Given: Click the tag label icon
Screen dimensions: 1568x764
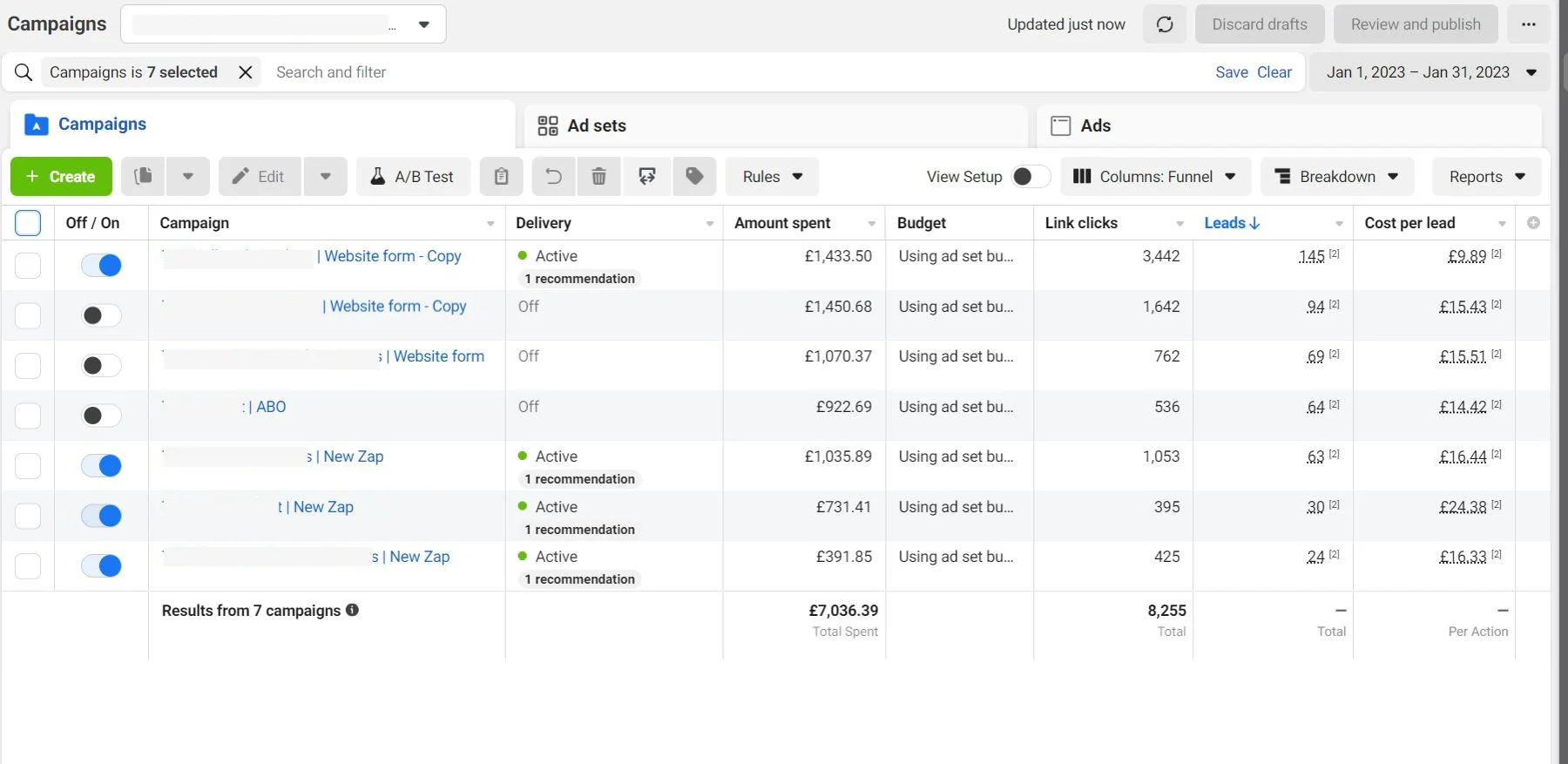Looking at the screenshot, I should 694,176.
